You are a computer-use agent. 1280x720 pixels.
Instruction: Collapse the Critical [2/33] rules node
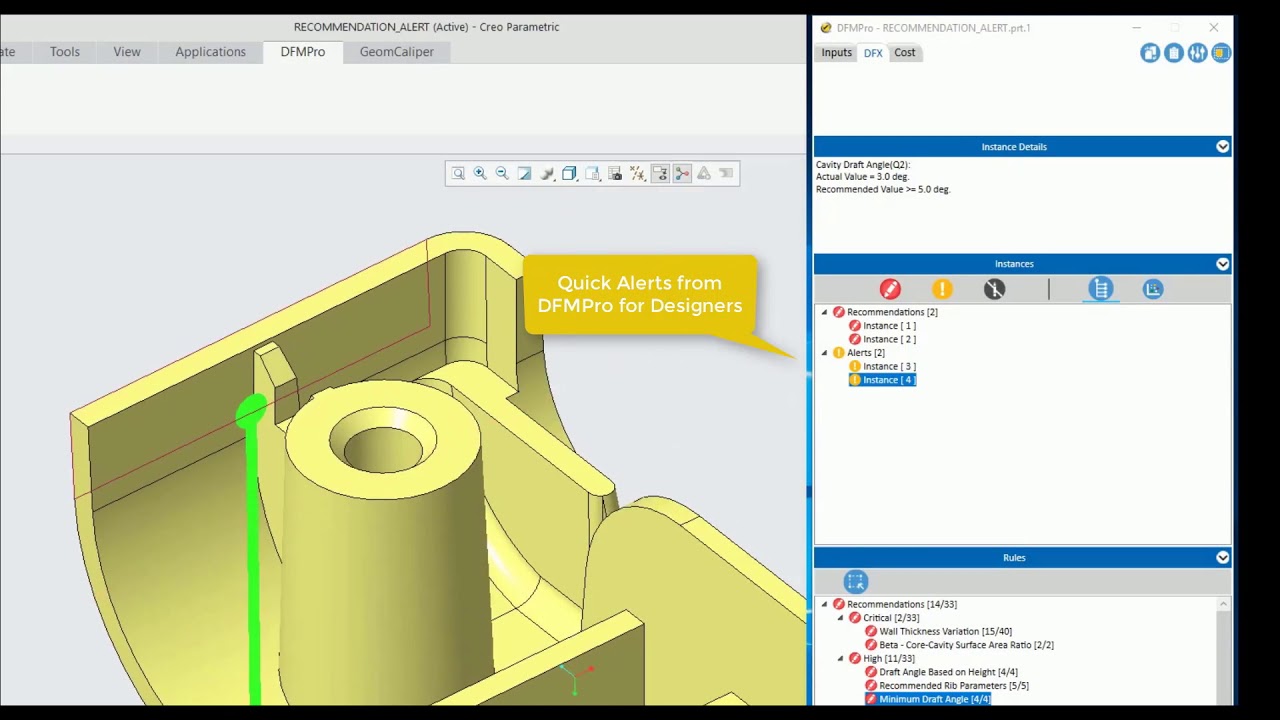click(x=841, y=618)
